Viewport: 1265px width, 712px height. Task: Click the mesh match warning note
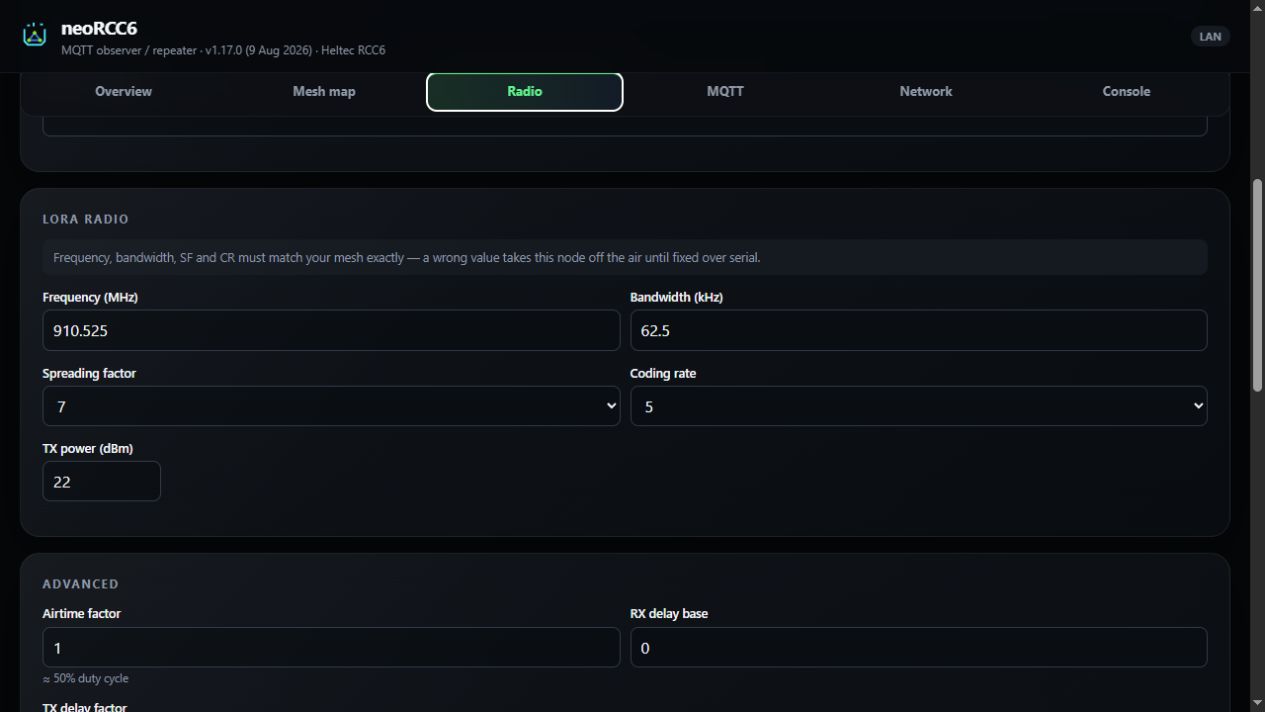pyautogui.click(x=624, y=257)
